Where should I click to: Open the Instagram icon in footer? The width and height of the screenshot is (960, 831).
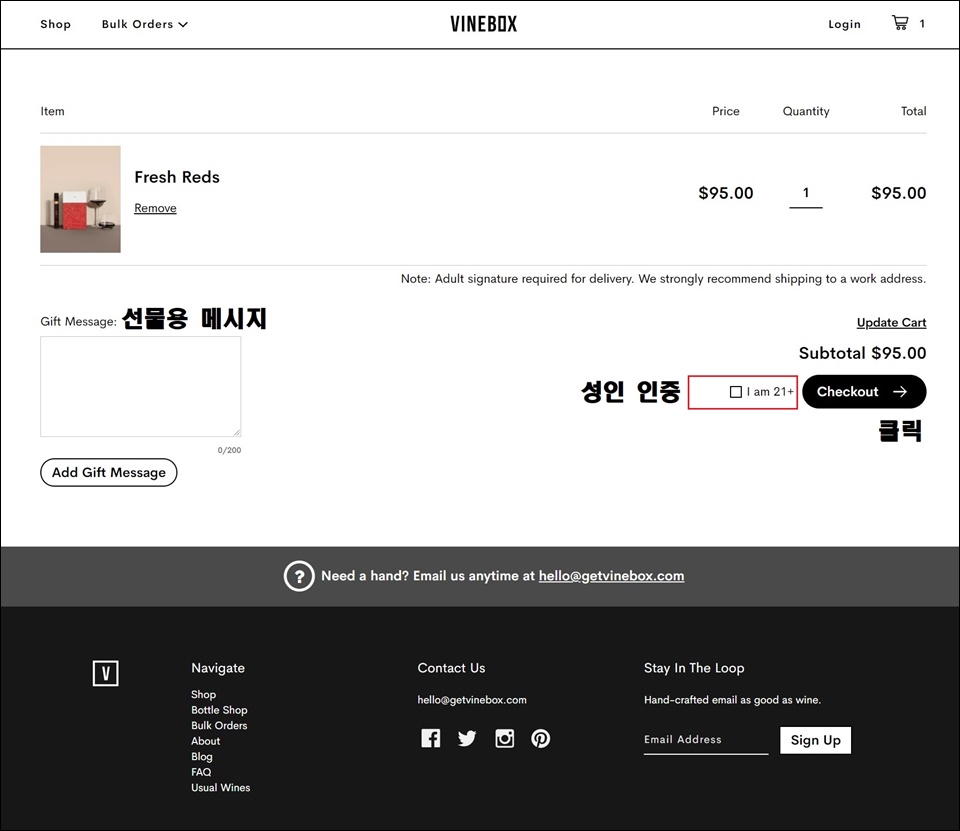pos(504,738)
